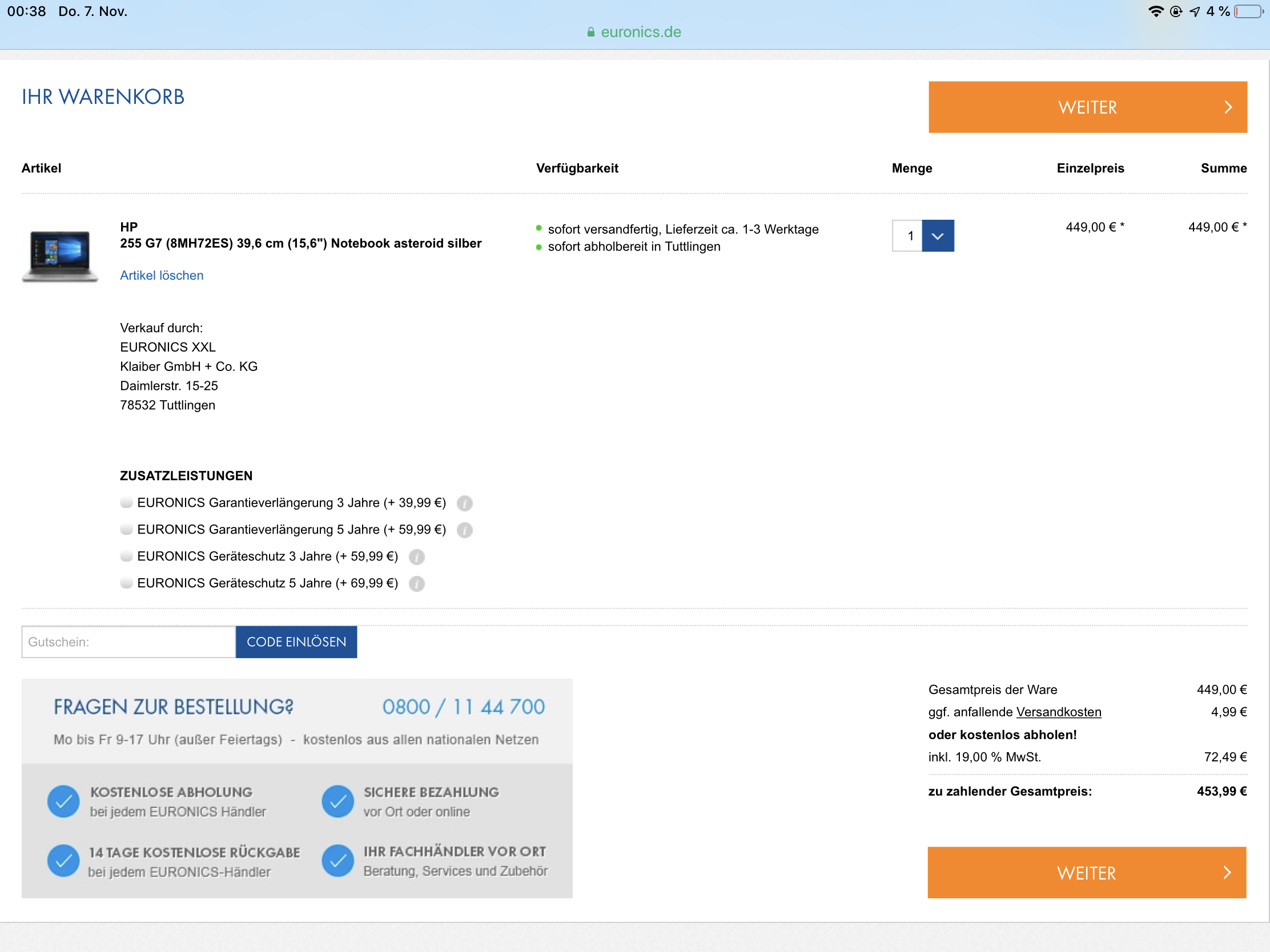The image size is (1270, 952).
Task: Select Geräteschutz 5 Jahre option
Action: point(126,583)
